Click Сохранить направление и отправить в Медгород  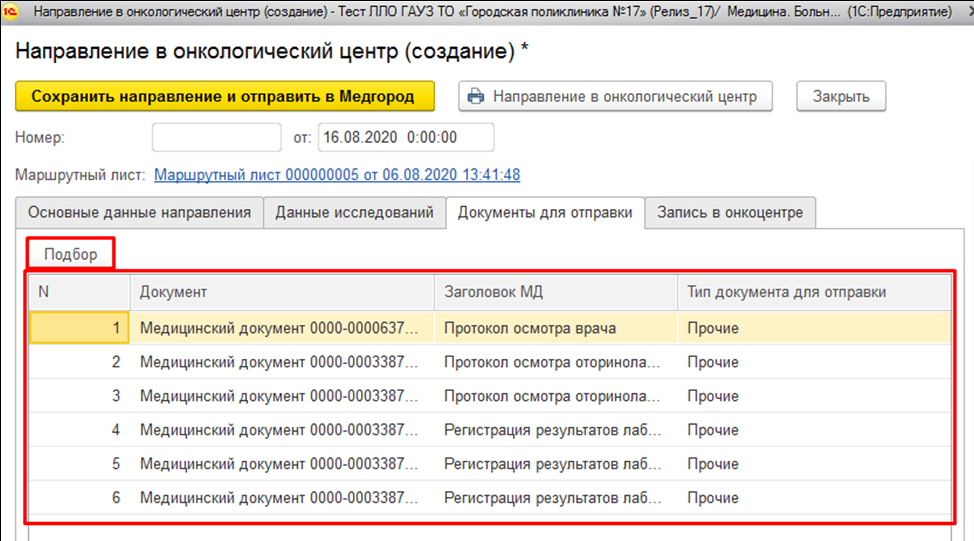227,97
